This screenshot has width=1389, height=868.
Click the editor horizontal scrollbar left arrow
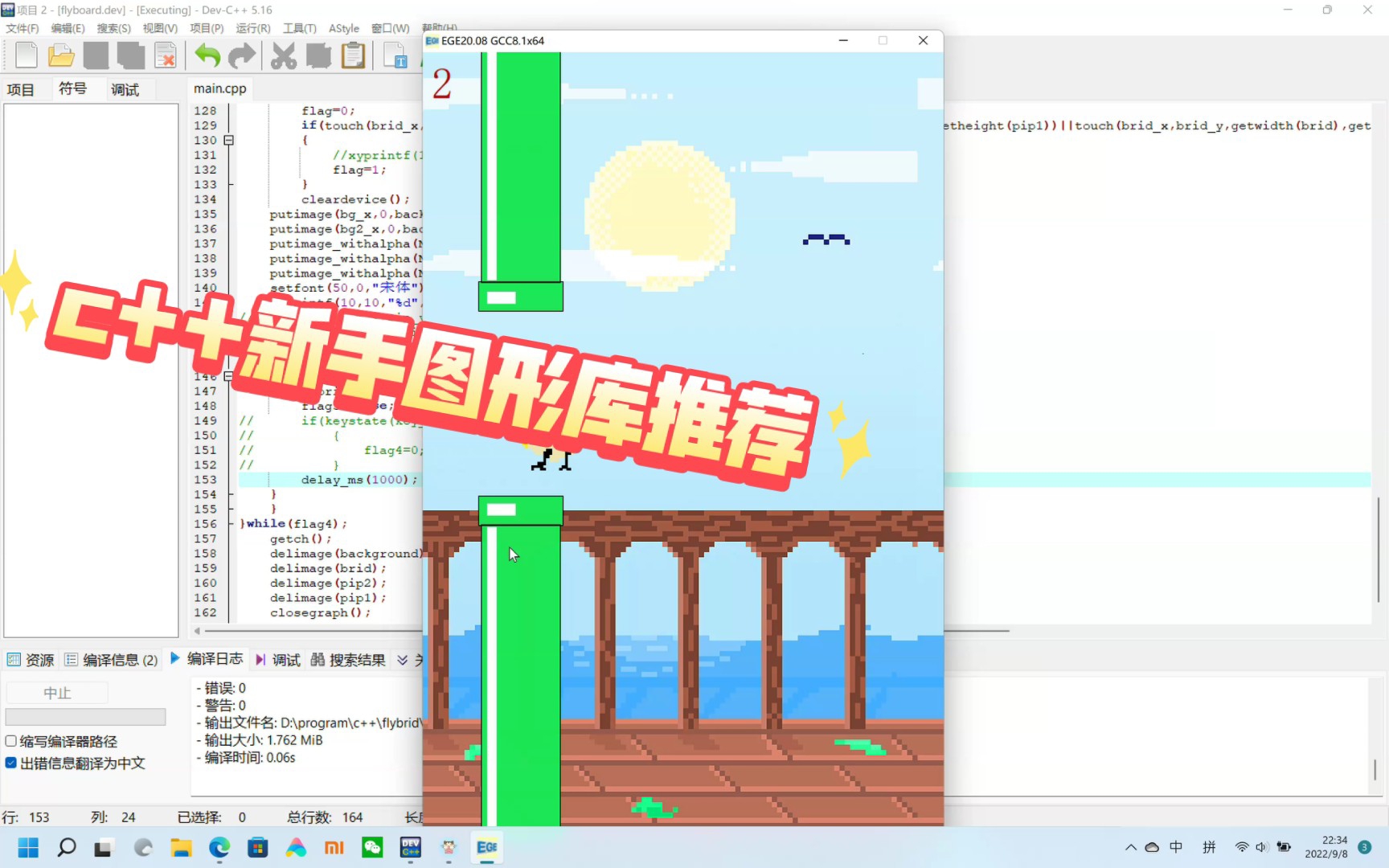pos(197,631)
